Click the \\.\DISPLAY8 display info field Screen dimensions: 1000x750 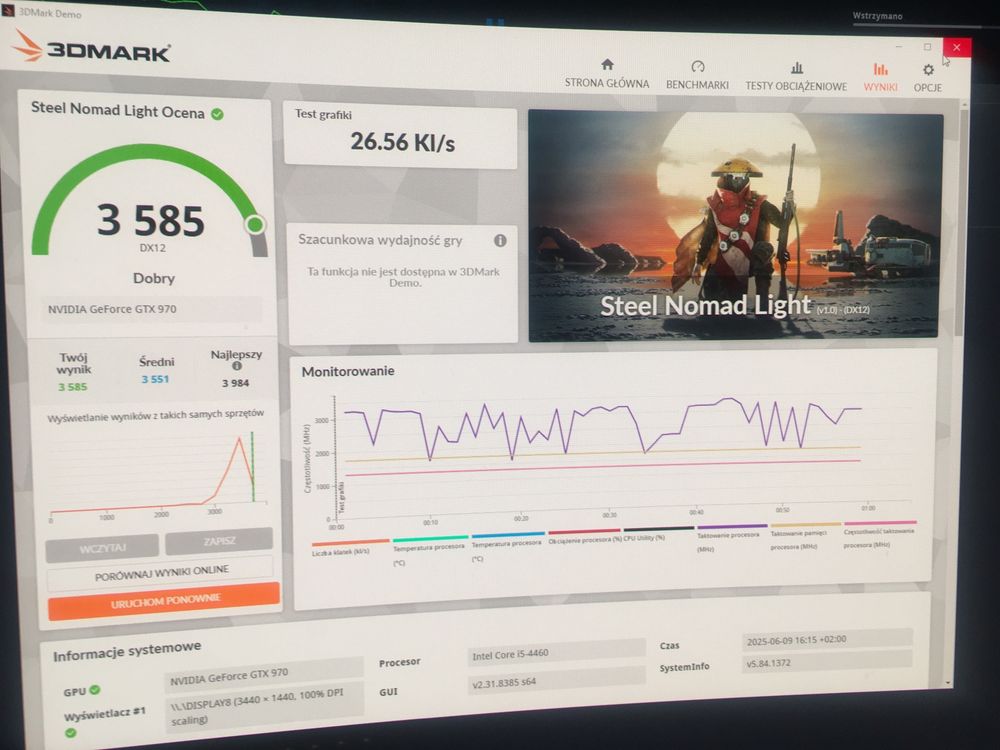point(265,707)
